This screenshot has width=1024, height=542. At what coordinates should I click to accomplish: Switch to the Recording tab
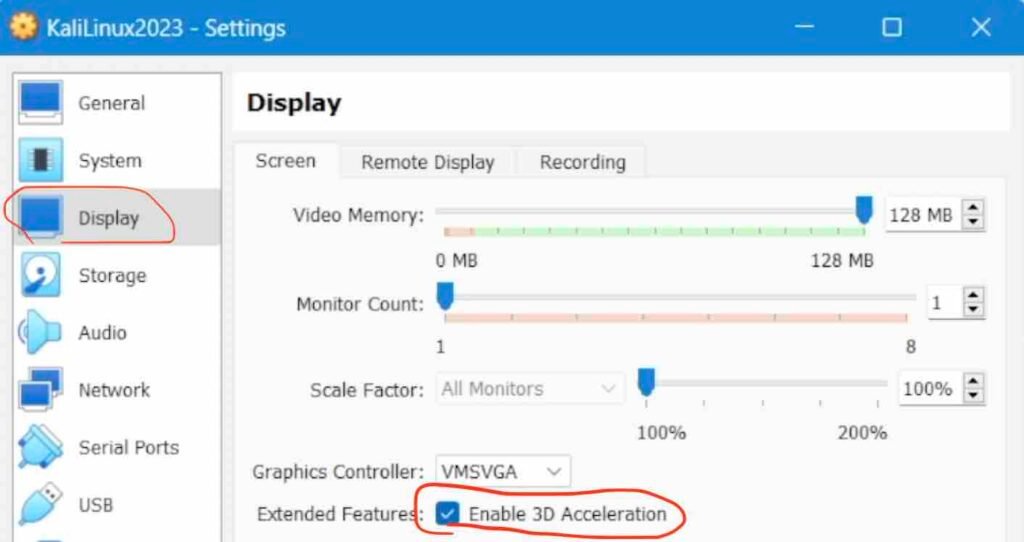582,162
